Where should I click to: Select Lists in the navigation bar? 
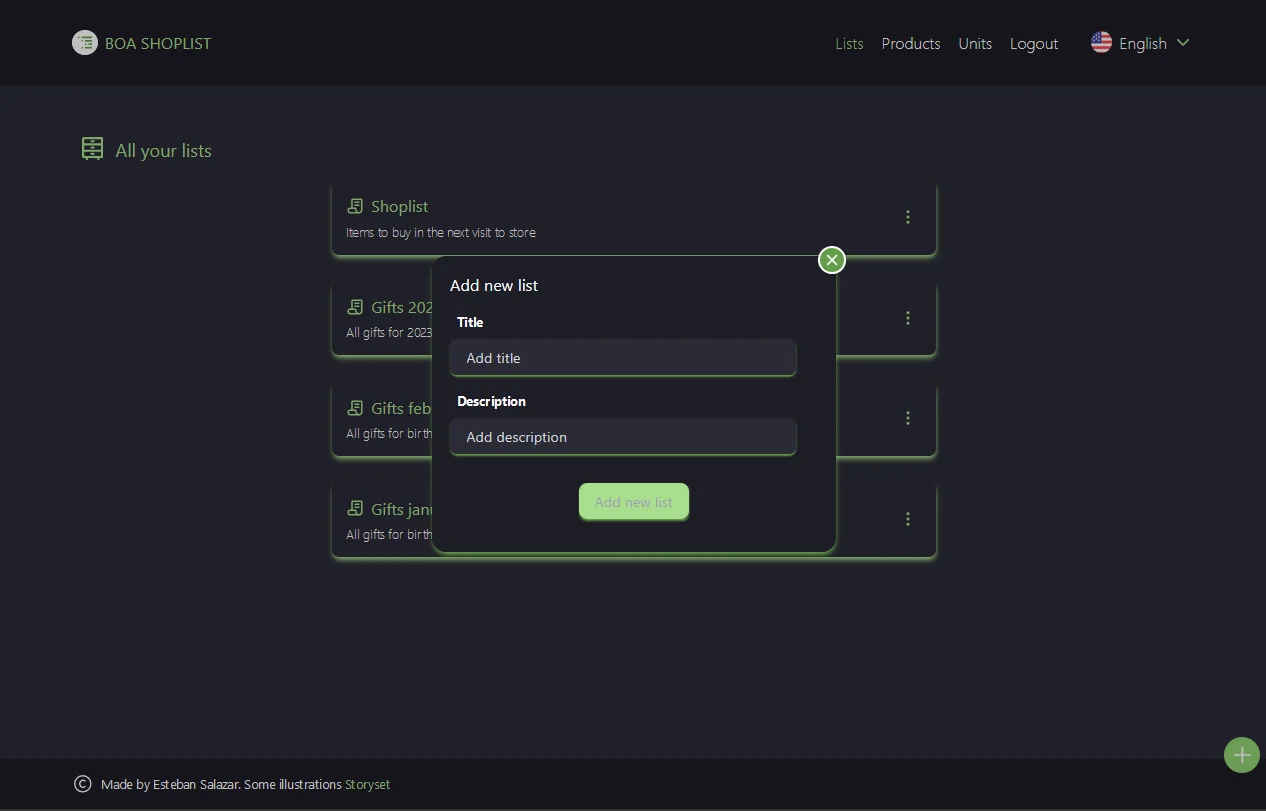tap(849, 44)
